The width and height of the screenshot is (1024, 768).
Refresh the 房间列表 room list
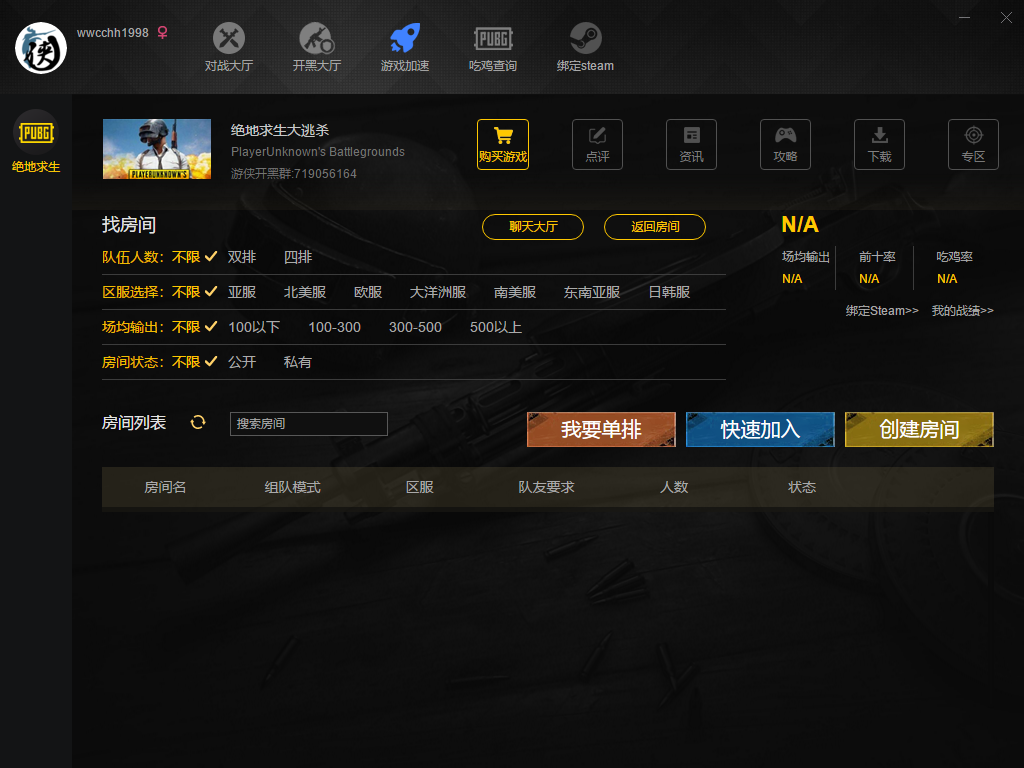pyautogui.click(x=198, y=422)
